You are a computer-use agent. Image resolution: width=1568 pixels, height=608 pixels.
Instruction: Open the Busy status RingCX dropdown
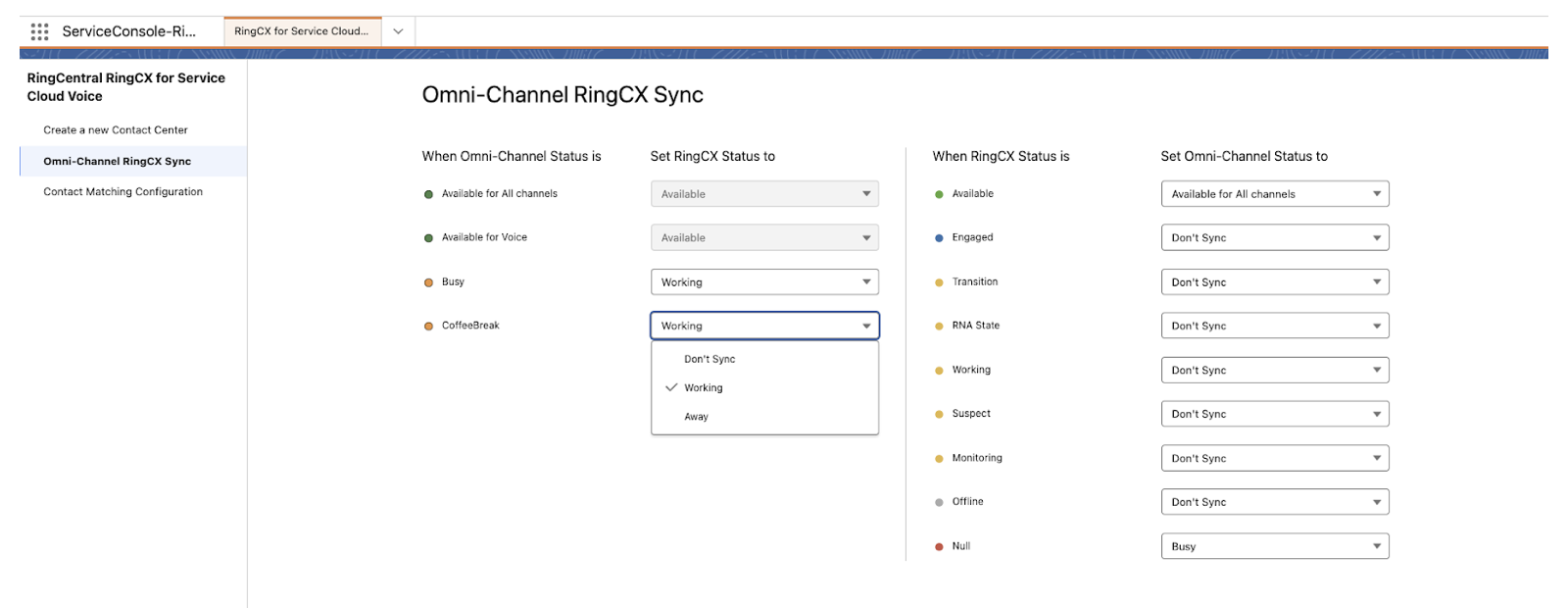(764, 282)
